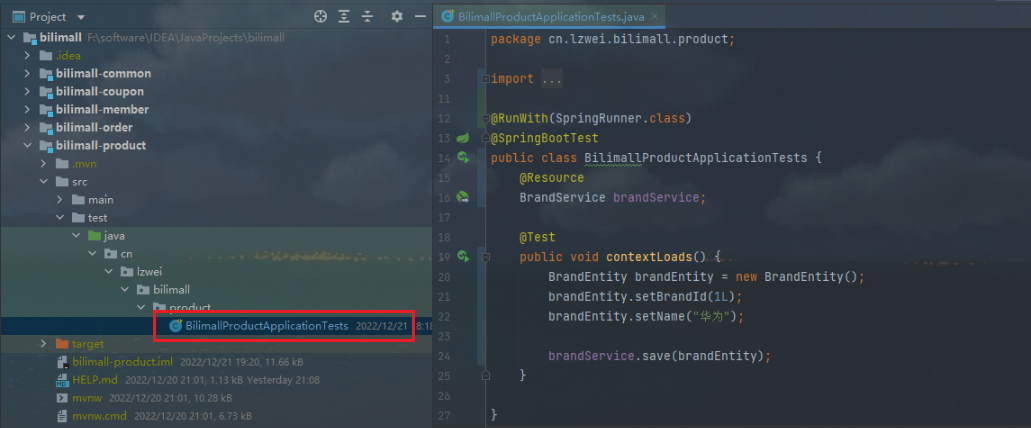Click the bilimall root module icon
This screenshot has height=428, width=1031.
30,38
